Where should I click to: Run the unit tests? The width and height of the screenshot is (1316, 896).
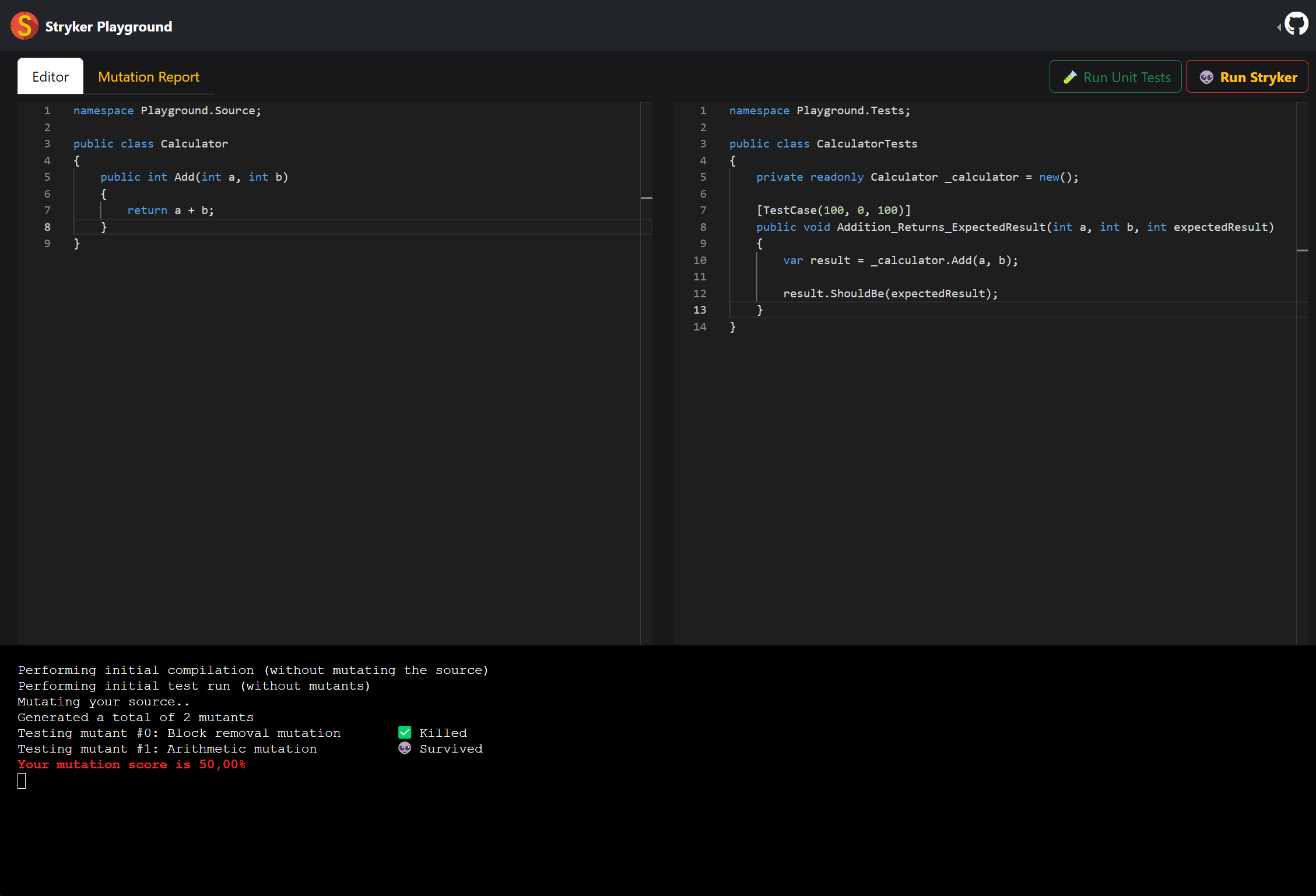pos(1115,77)
